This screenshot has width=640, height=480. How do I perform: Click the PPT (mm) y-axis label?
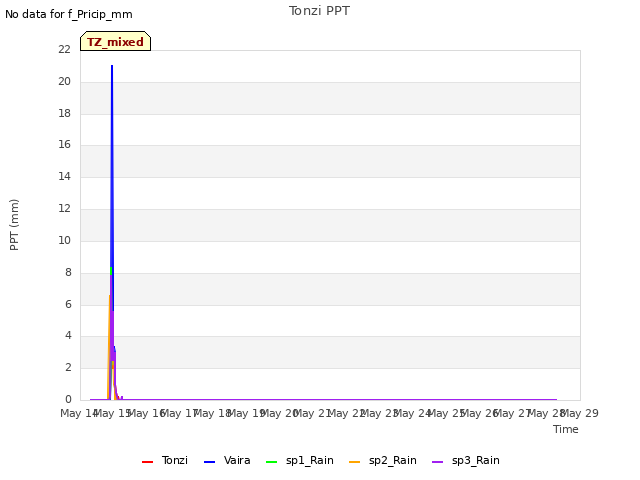pyautogui.click(x=14, y=224)
